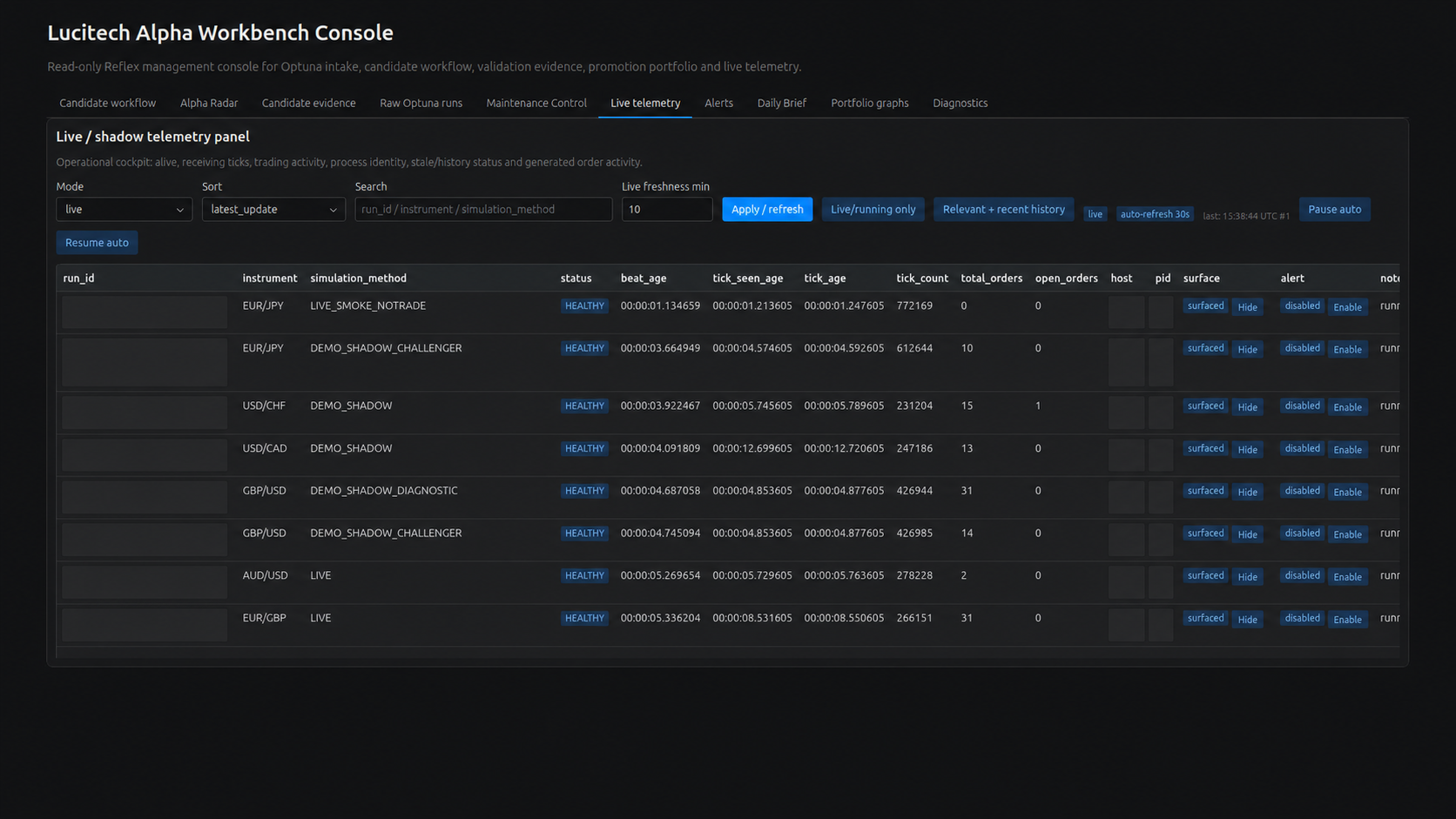Click the instrument column header
The height and width of the screenshot is (819, 1456).
point(269,279)
